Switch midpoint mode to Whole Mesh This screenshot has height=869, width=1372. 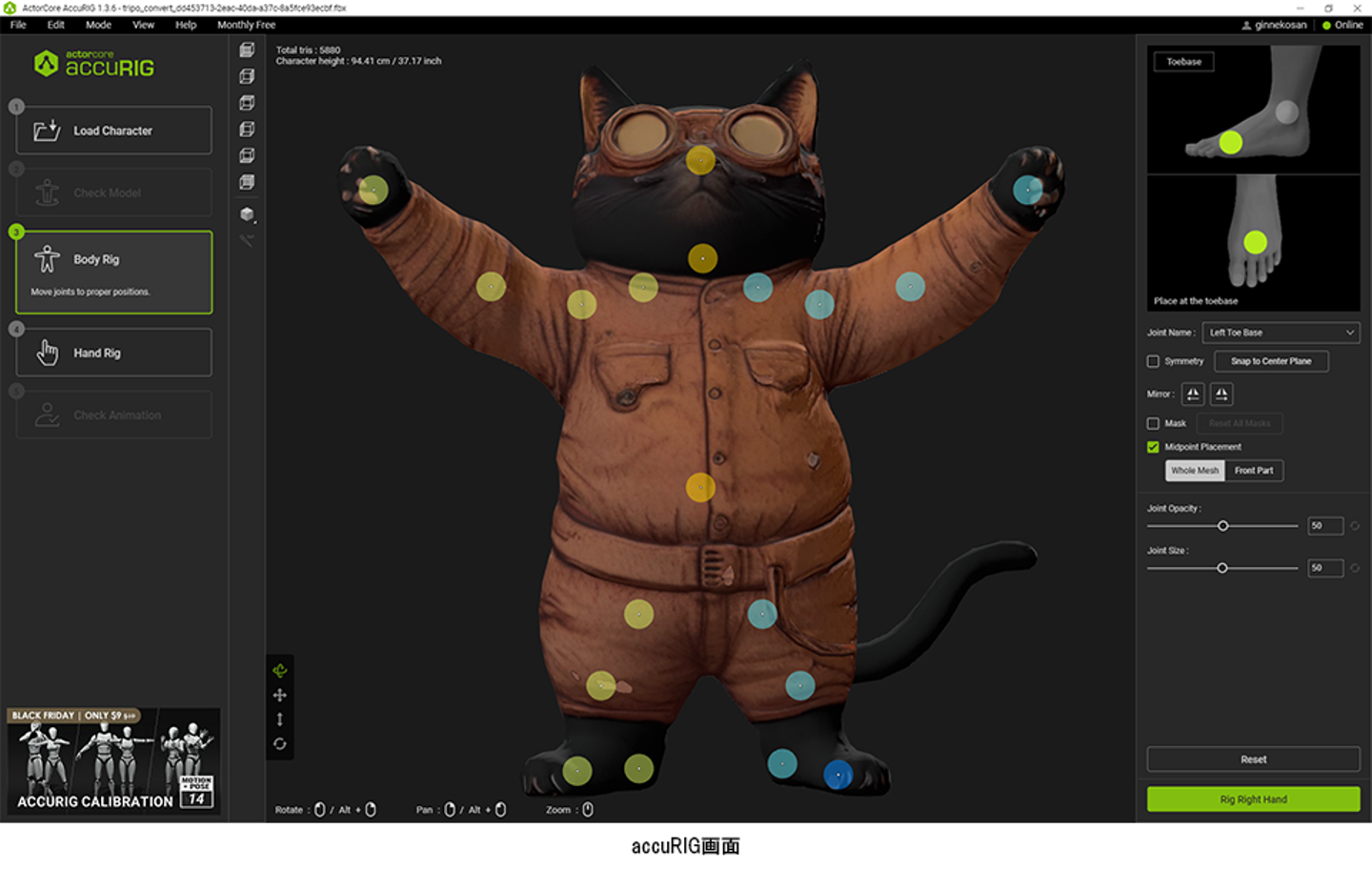point(1195,471)
